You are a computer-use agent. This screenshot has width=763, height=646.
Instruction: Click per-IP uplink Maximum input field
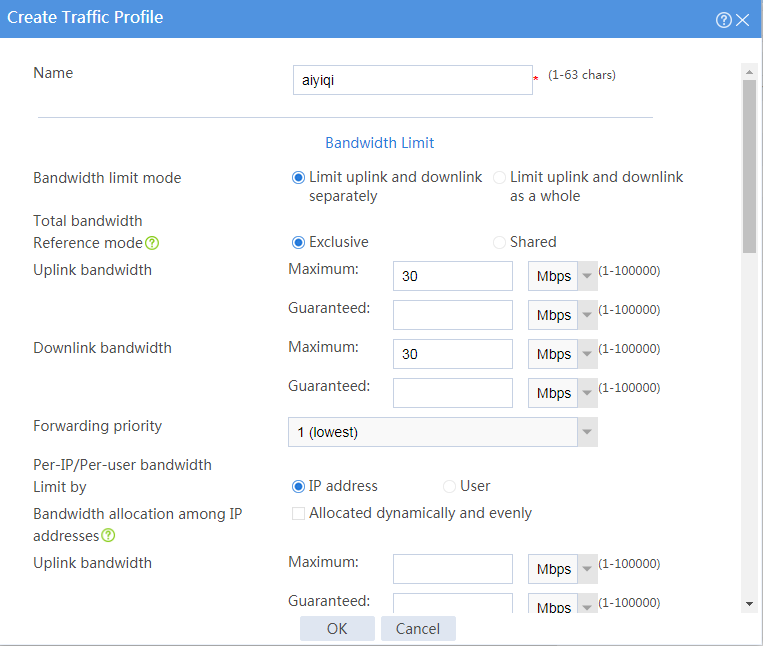pyautogui.click(x=453, y=569)
